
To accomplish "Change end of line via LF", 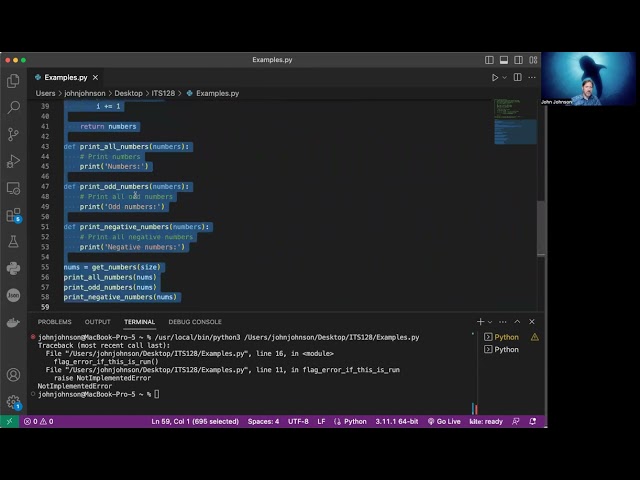I will coord(321,422).
